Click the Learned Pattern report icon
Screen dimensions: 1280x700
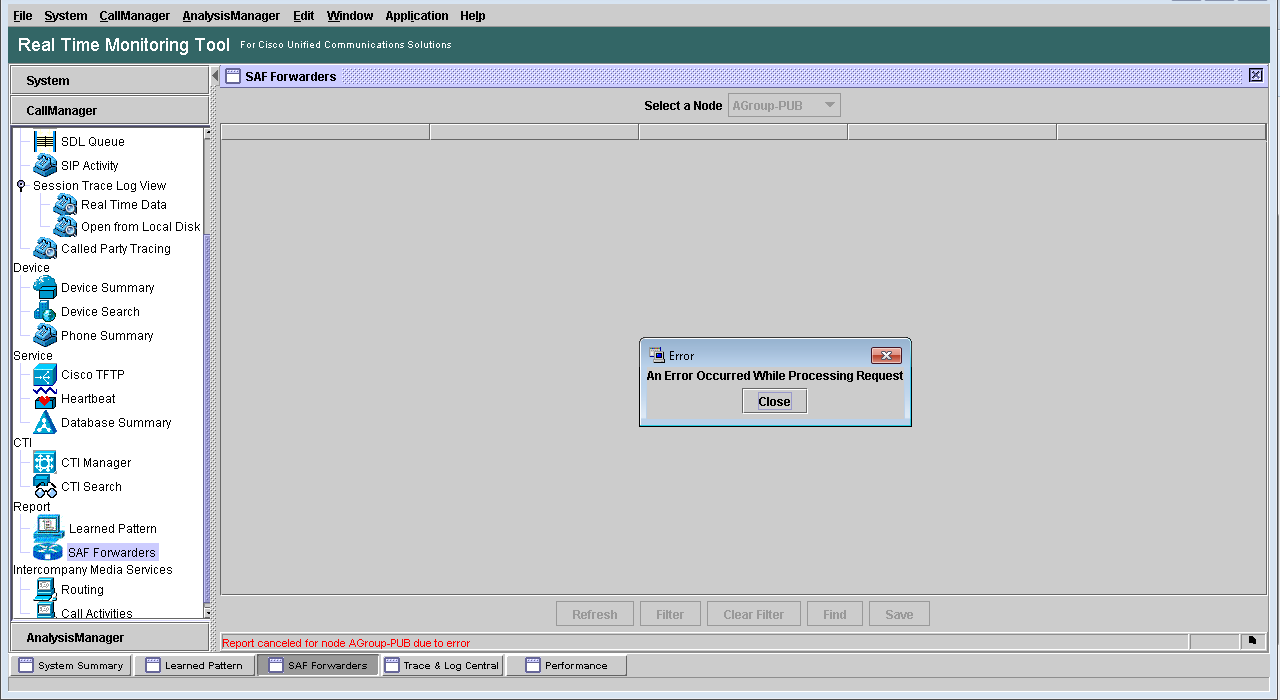[49, 527]
